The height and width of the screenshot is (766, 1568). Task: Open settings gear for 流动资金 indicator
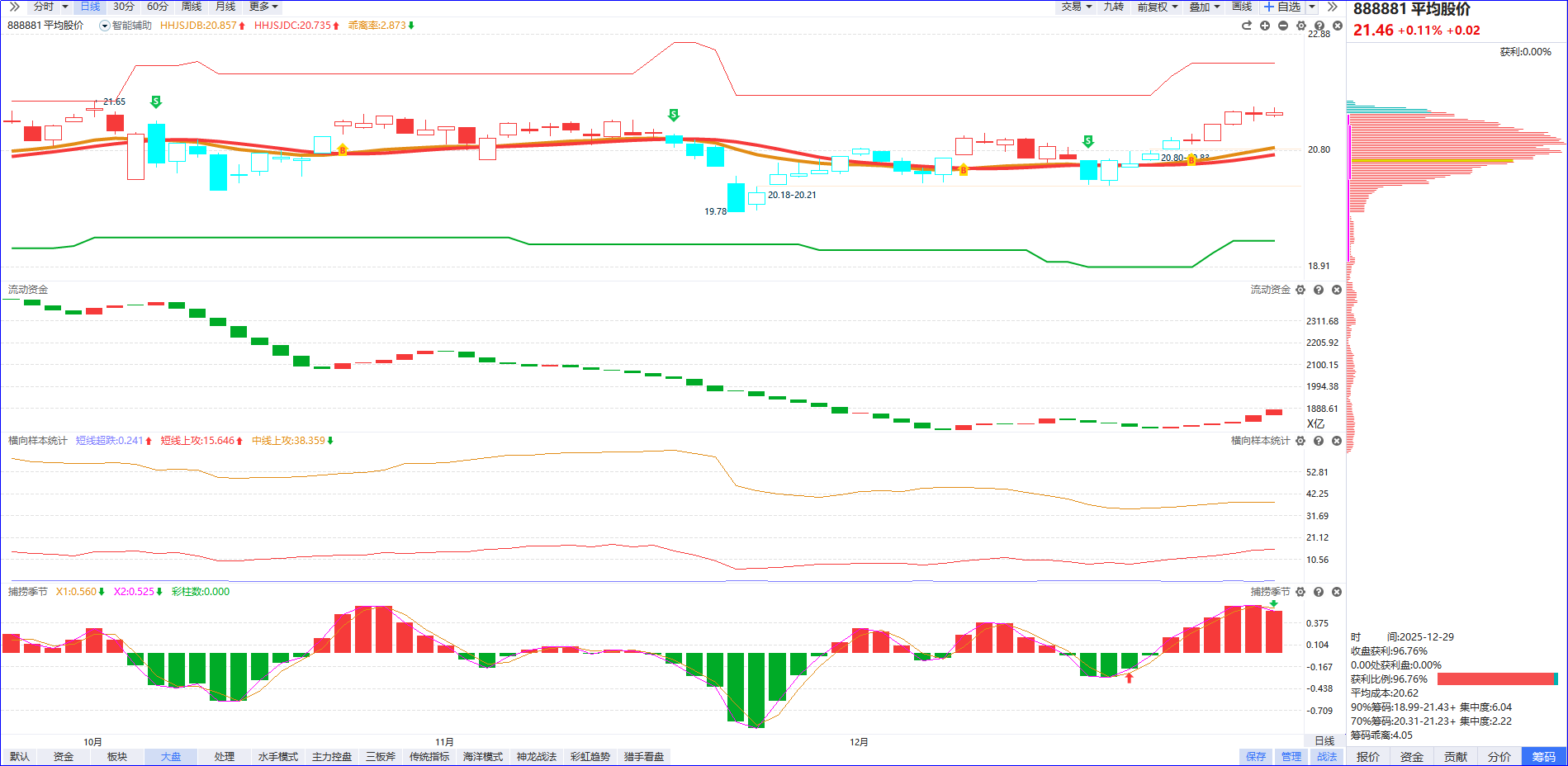click(x=1300, y=290)
